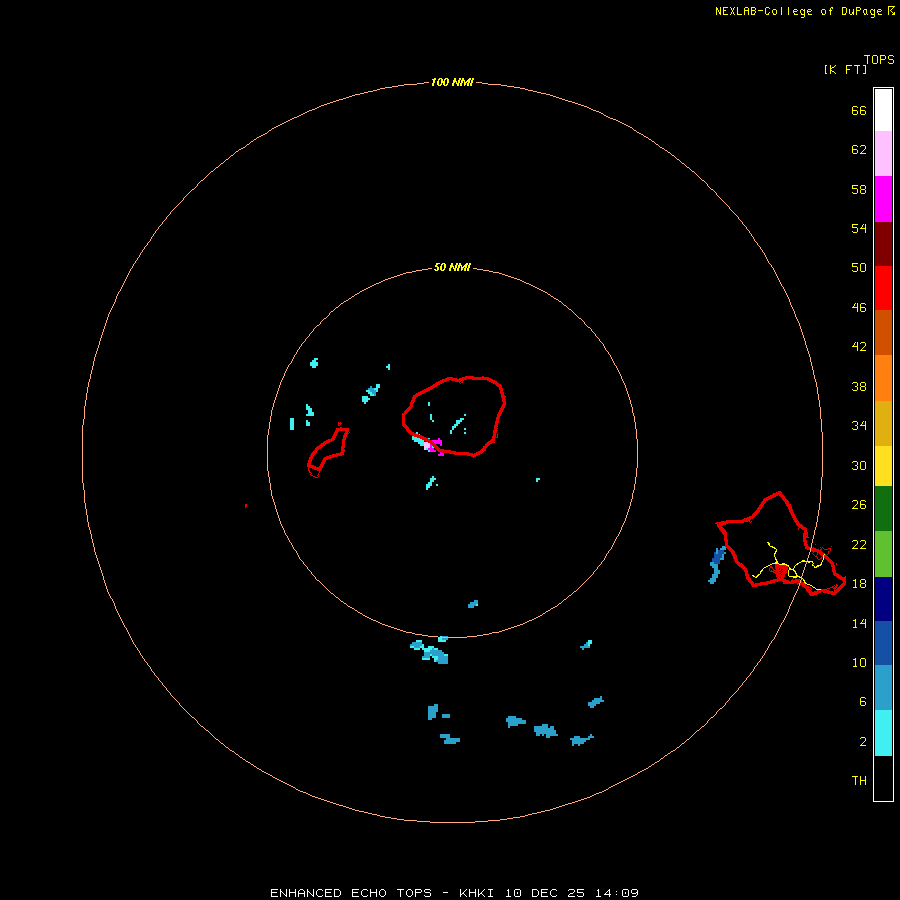Click the white color swatch in the legend
This screenshot has height=900, width=900.
coord(883,110)
